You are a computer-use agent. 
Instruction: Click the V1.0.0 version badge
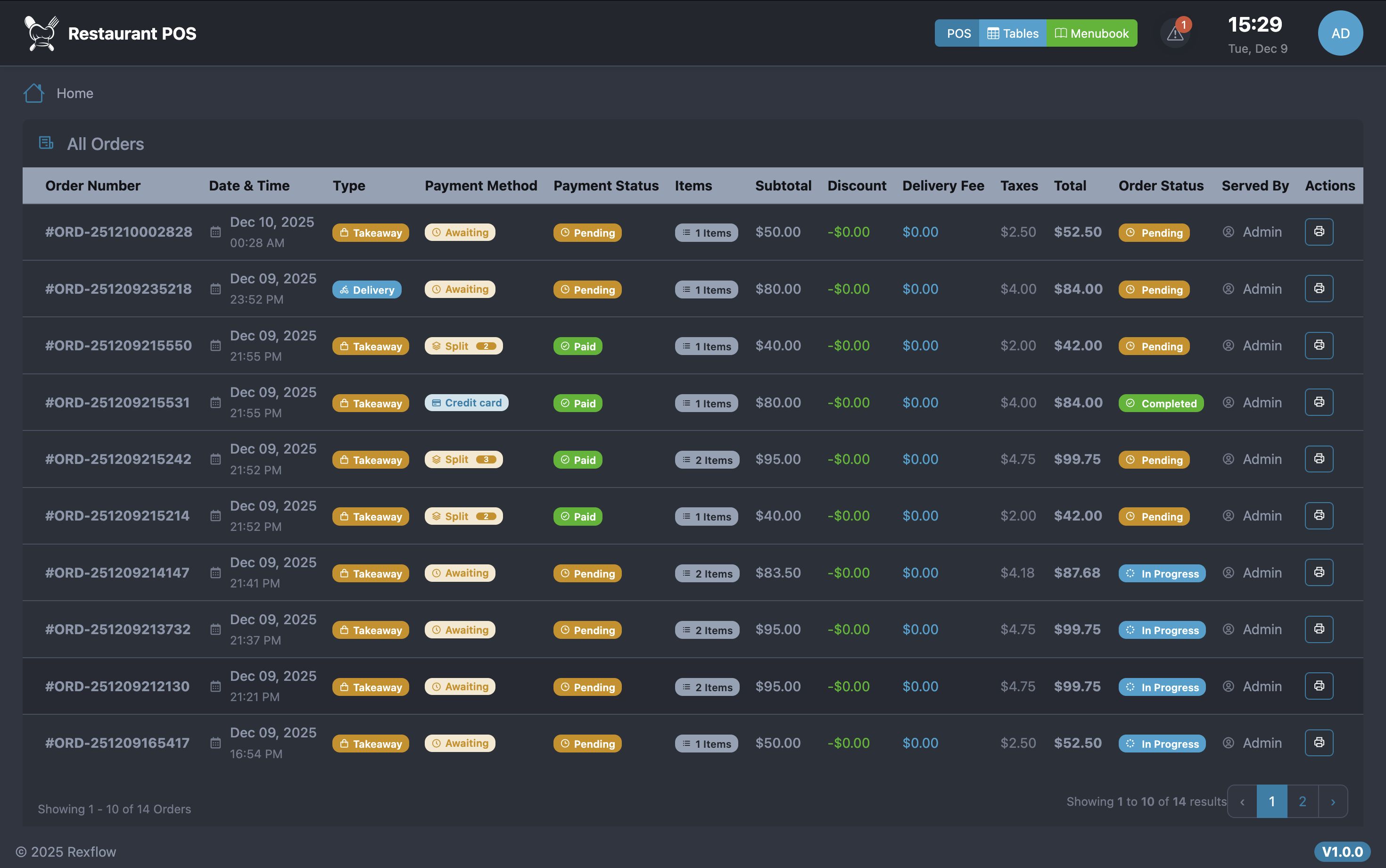click(1342, 851)
